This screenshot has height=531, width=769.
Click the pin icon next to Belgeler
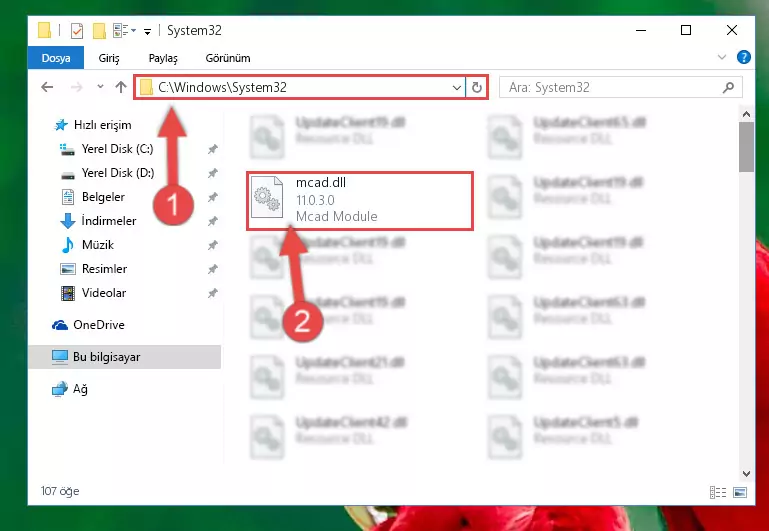(212, 197)
